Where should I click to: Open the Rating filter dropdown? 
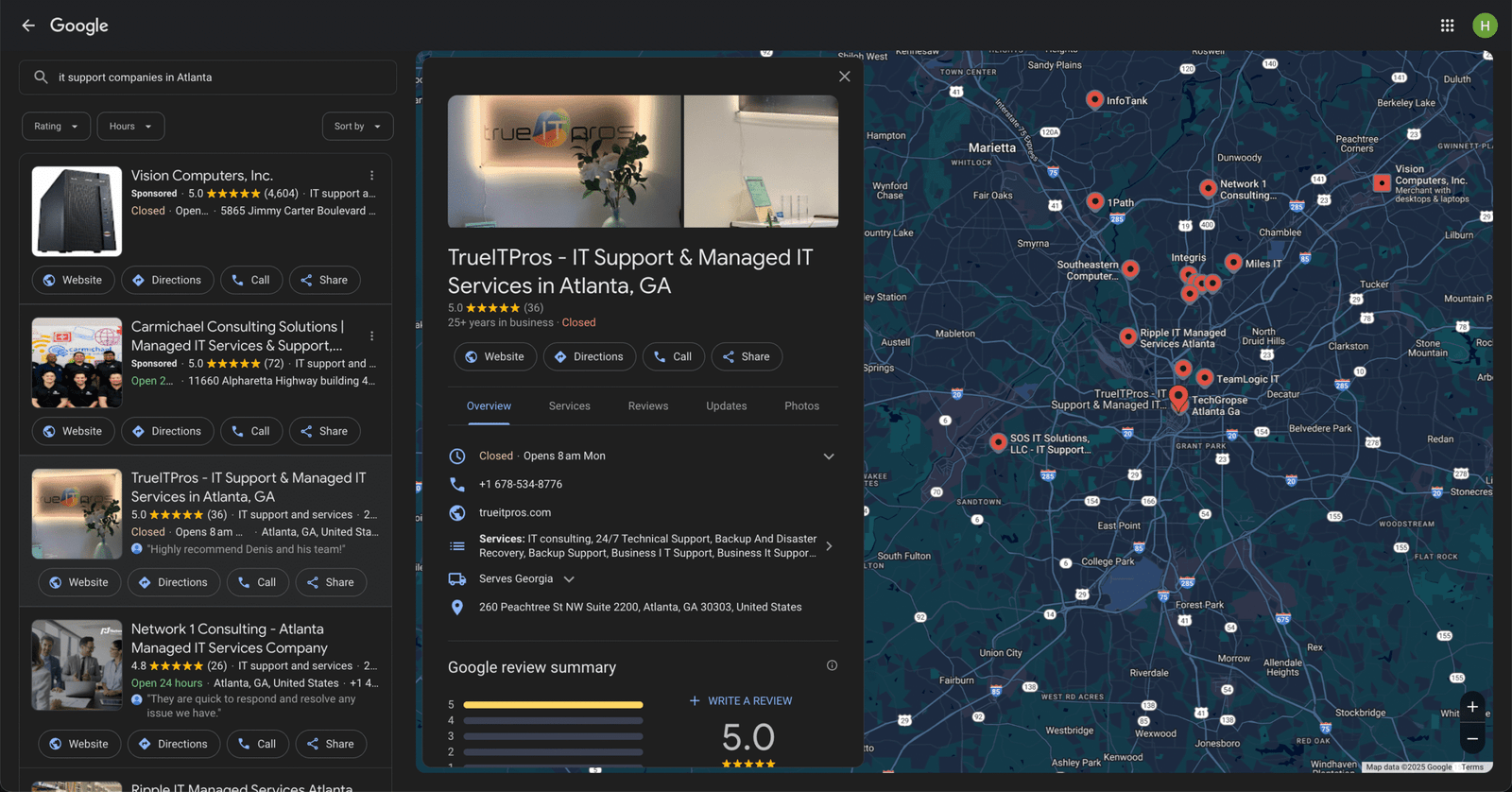click(x=57, y=127)
